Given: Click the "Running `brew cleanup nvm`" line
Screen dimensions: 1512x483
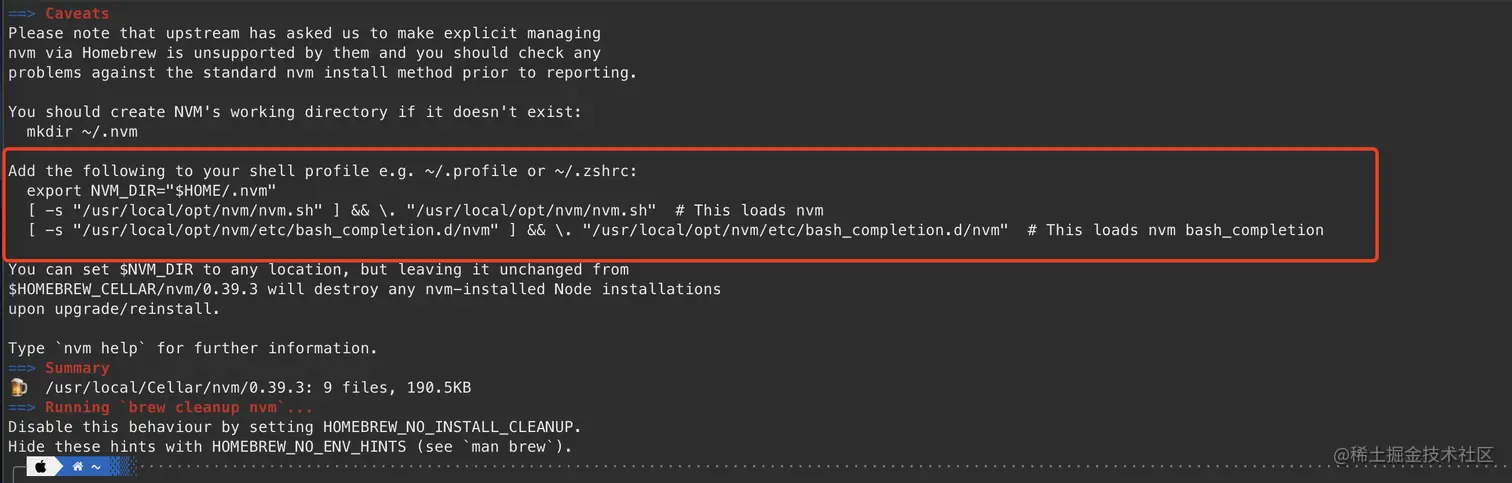Looking at the screenshot, I should pos(179,407).
